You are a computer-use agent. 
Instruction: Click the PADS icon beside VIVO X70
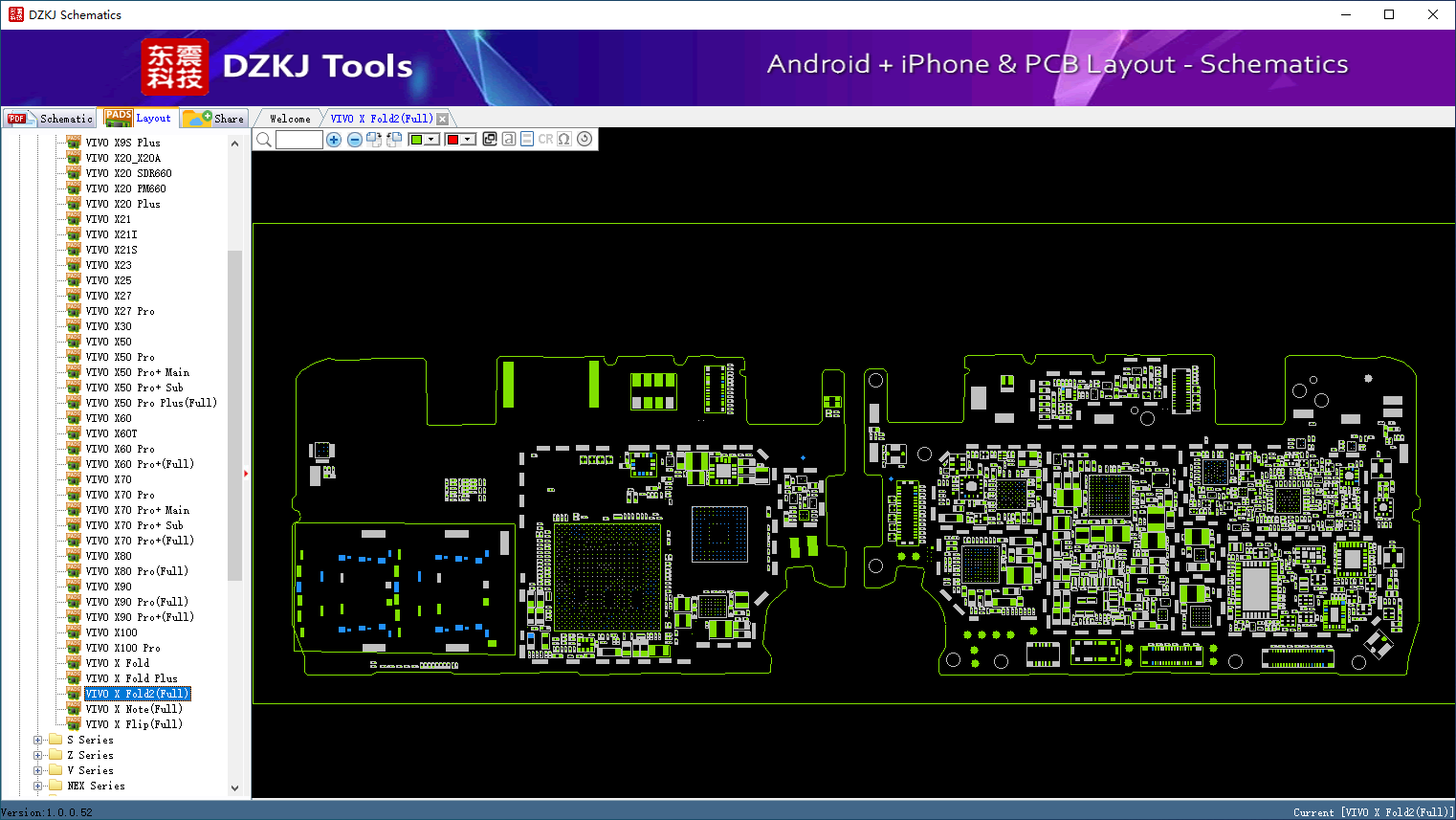tap(74, 478)
